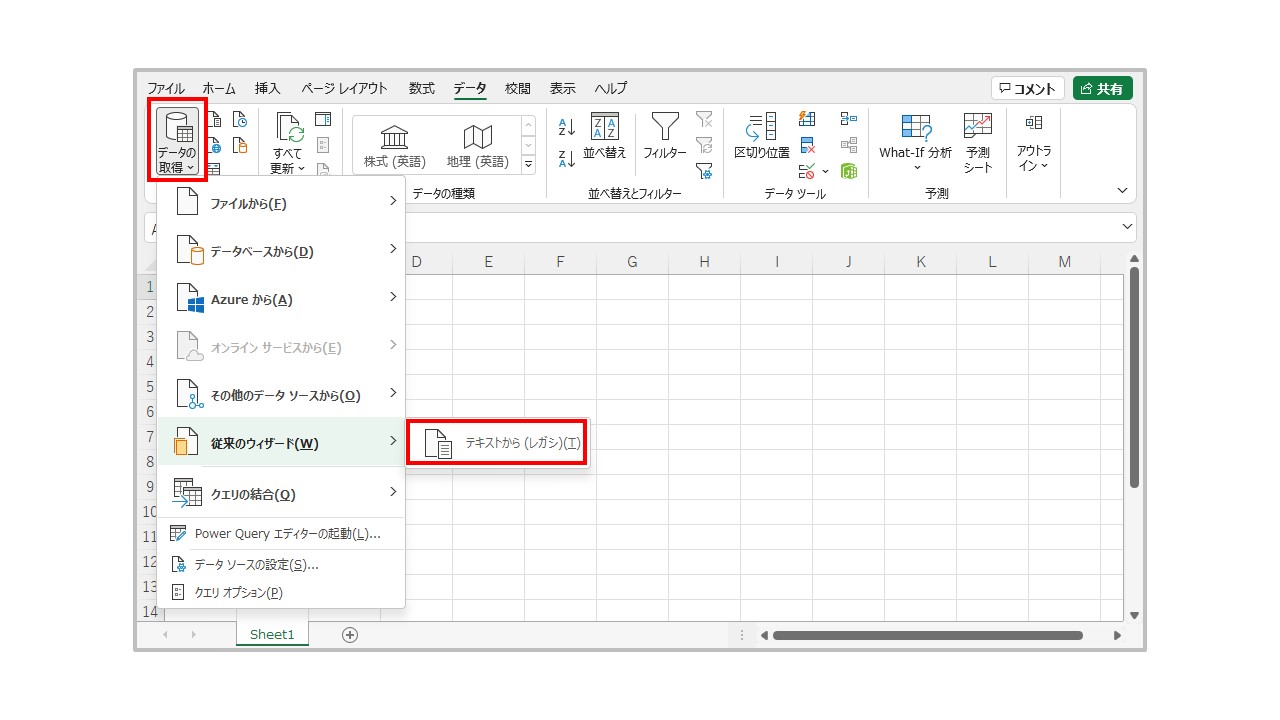Click the コメント button
This screenshot has height=720, width=1280.
(1028, 88)
